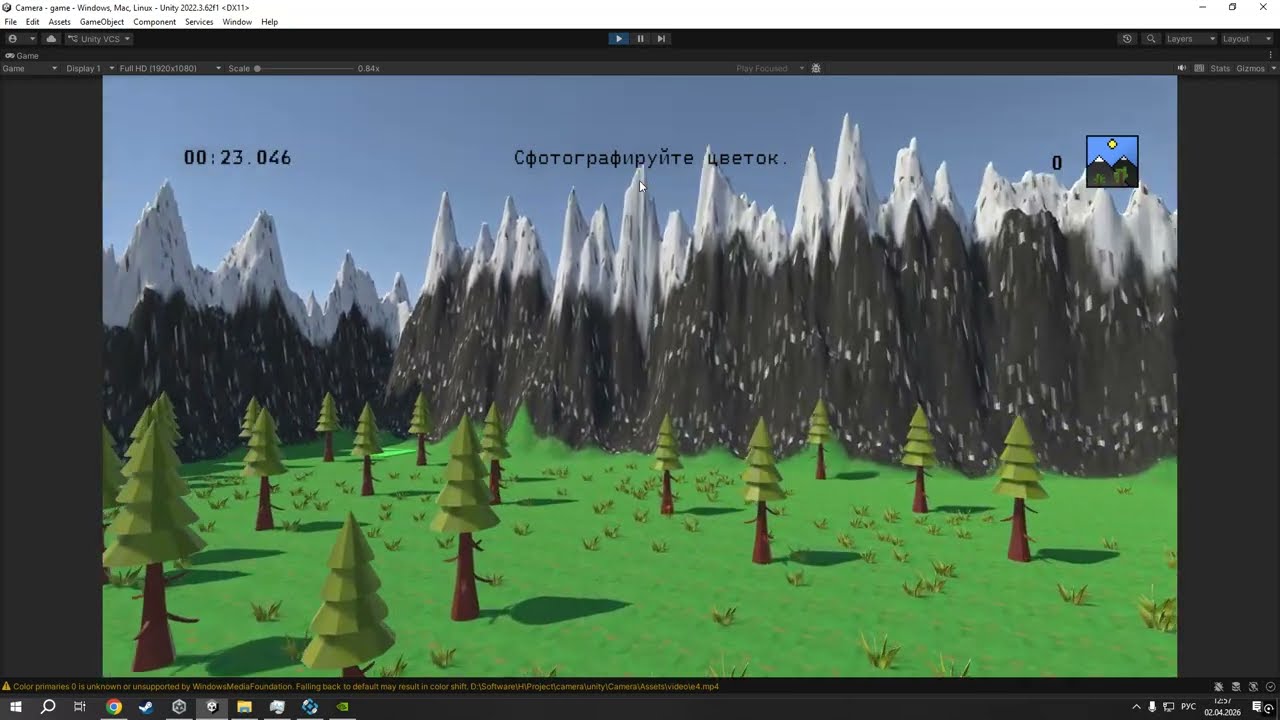Open the Component menu
Image resolution: width=1280 pixels, height=720 pixels.
[155, 22]
